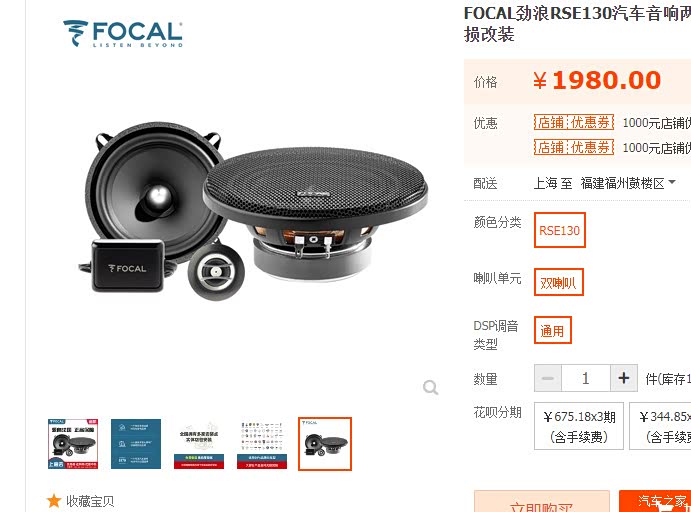Open the blue service info thumbnail
The width and height of the screenshot is (691, 512).
click(x=136, y=444)
